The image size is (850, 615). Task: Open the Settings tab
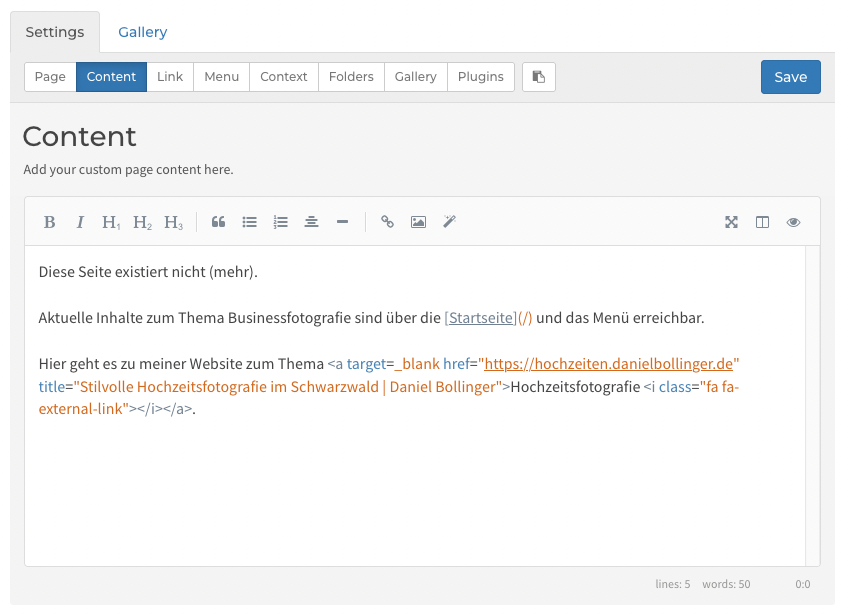point(55,32)
